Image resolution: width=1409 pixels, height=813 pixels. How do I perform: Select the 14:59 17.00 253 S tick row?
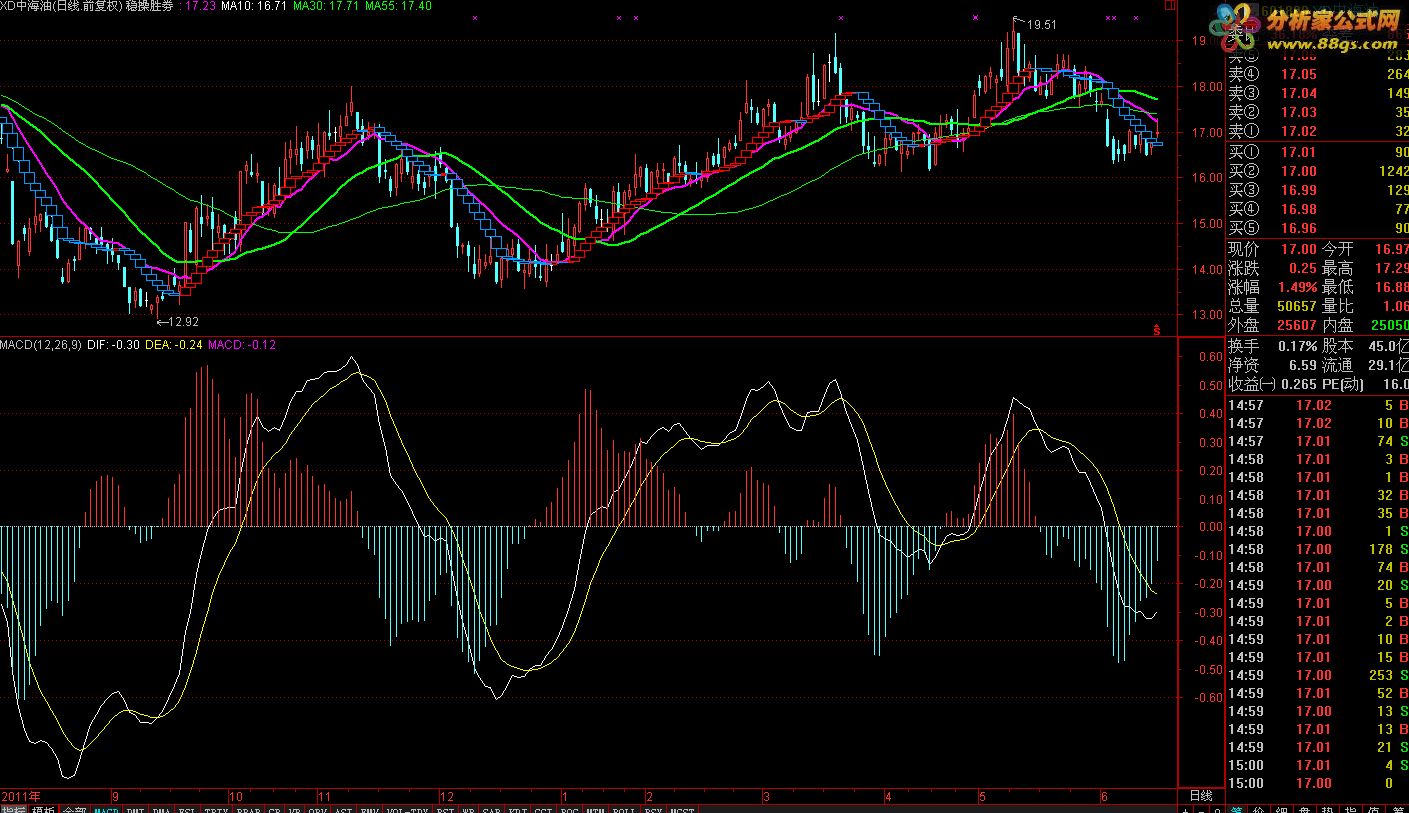(1318, 675)
